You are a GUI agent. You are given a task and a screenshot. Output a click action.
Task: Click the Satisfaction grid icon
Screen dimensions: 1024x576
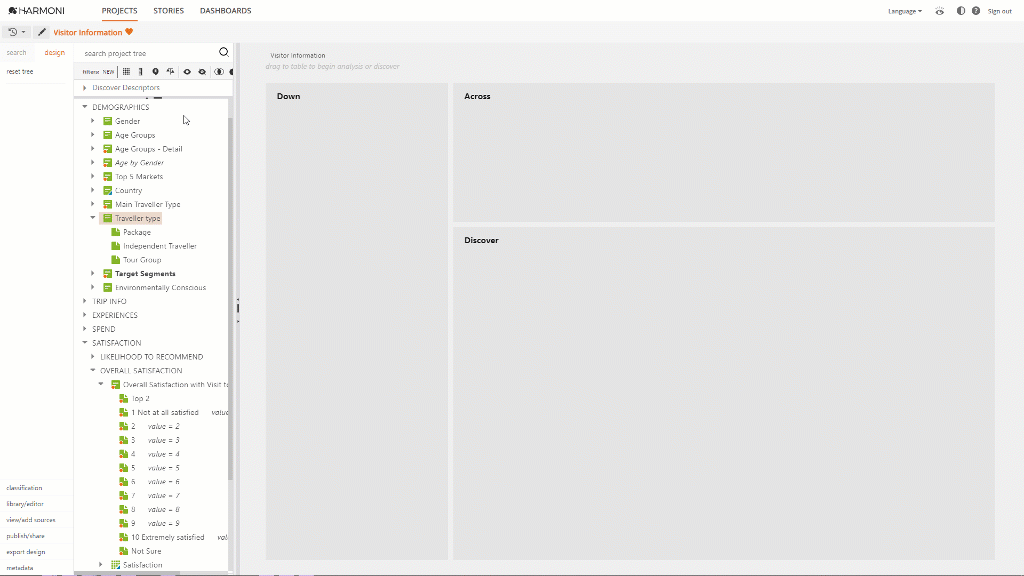coord(116,565)
